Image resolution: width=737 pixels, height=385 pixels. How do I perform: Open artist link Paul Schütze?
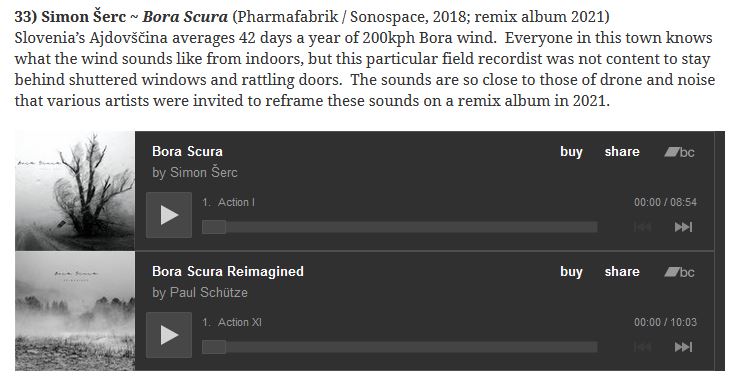coord(209,292)
